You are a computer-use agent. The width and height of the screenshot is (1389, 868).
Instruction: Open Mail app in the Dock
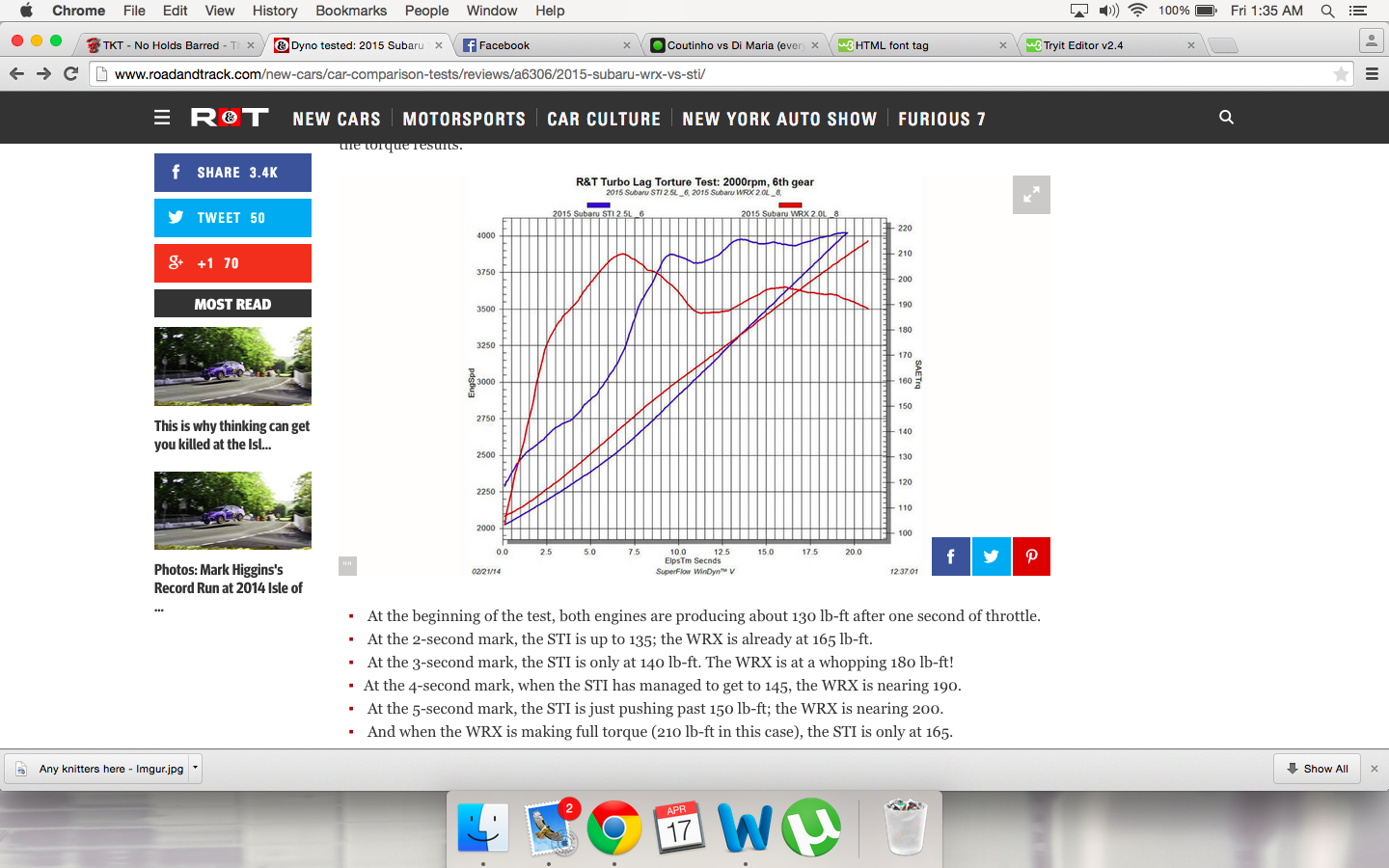click(550, 827)
